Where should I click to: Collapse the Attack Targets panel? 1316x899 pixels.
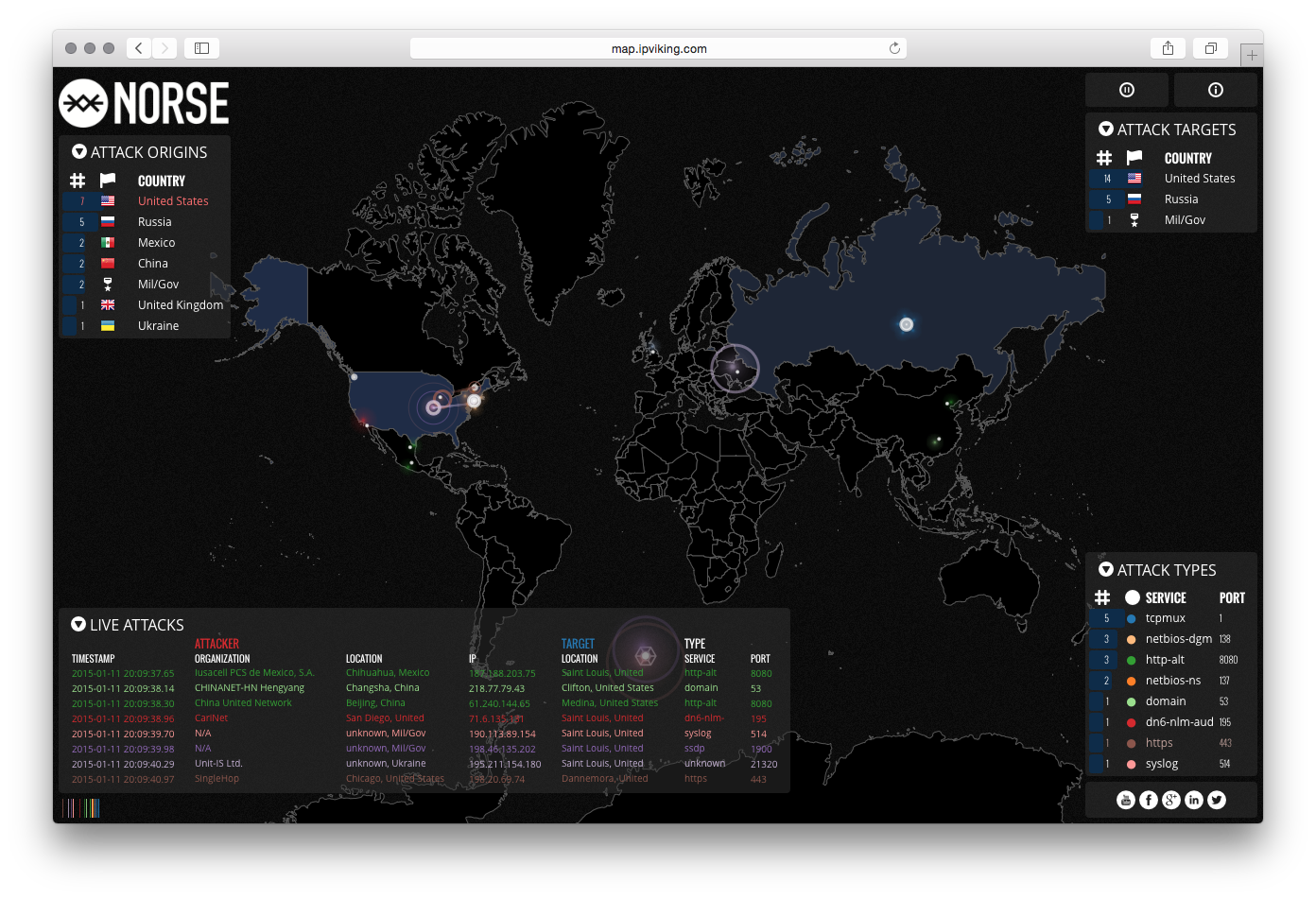pyautogui.click(x=1106, y=130)
